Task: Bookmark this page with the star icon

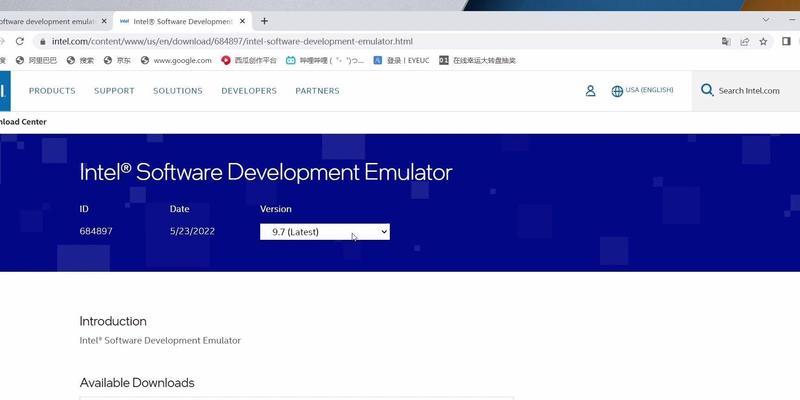Action: pos(763,41)
